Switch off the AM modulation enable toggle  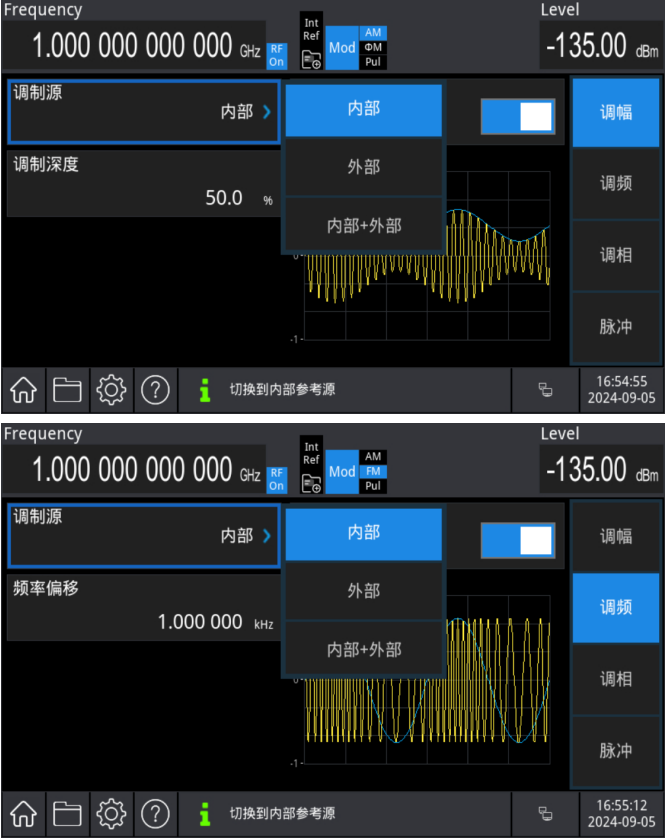[517, 116]
